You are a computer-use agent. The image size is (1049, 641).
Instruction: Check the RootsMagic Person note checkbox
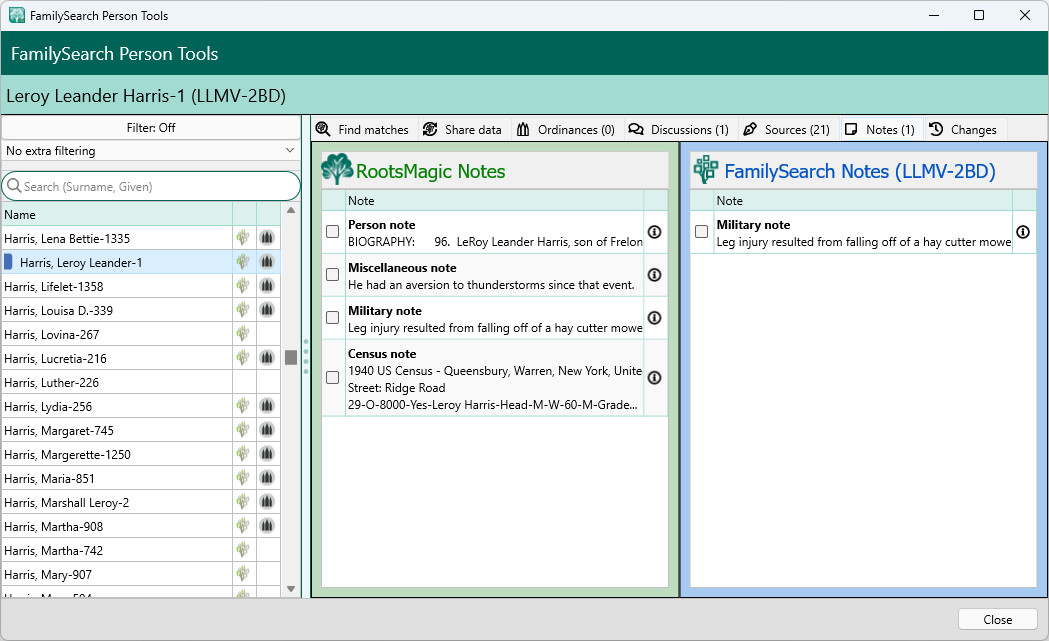[332, 232]
